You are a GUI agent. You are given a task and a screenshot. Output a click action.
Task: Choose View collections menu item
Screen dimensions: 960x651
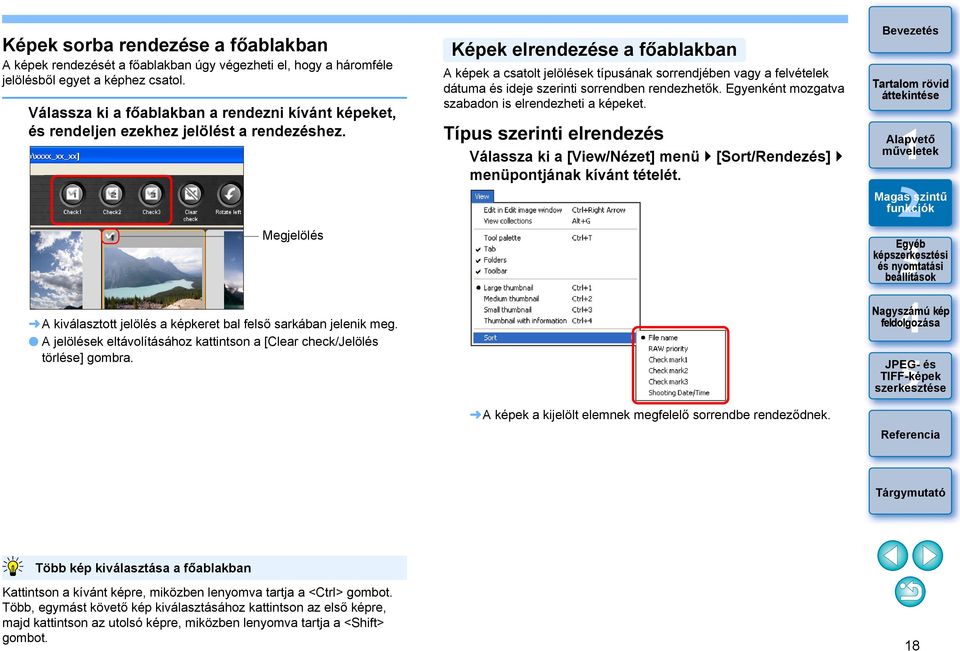[x=555, y=221]
